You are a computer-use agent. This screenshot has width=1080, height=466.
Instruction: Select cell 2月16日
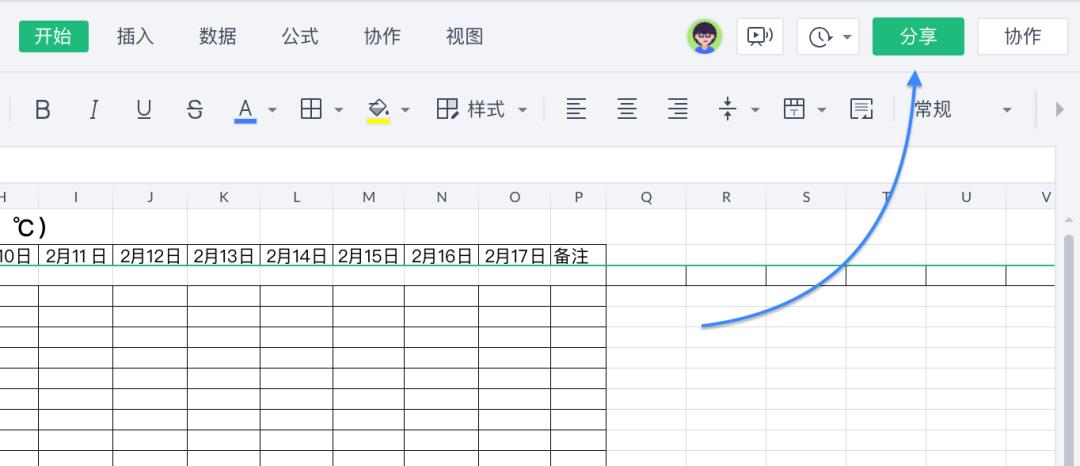(442, 256)
